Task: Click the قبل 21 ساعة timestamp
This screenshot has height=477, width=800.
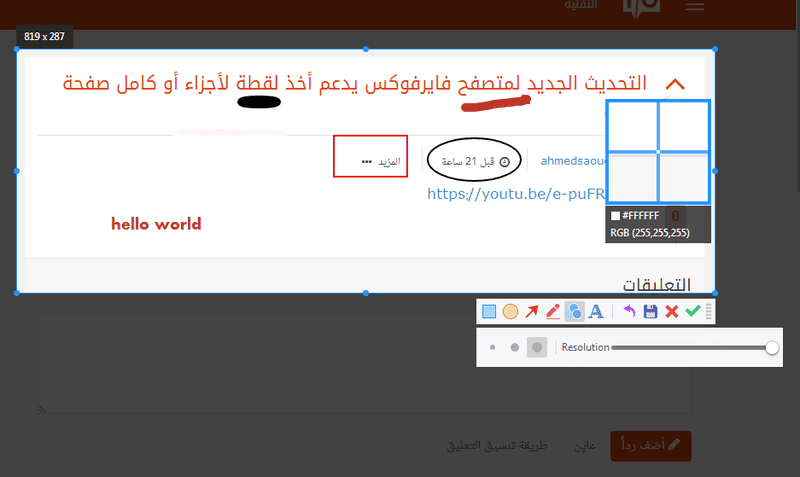Action: (475, 162)
